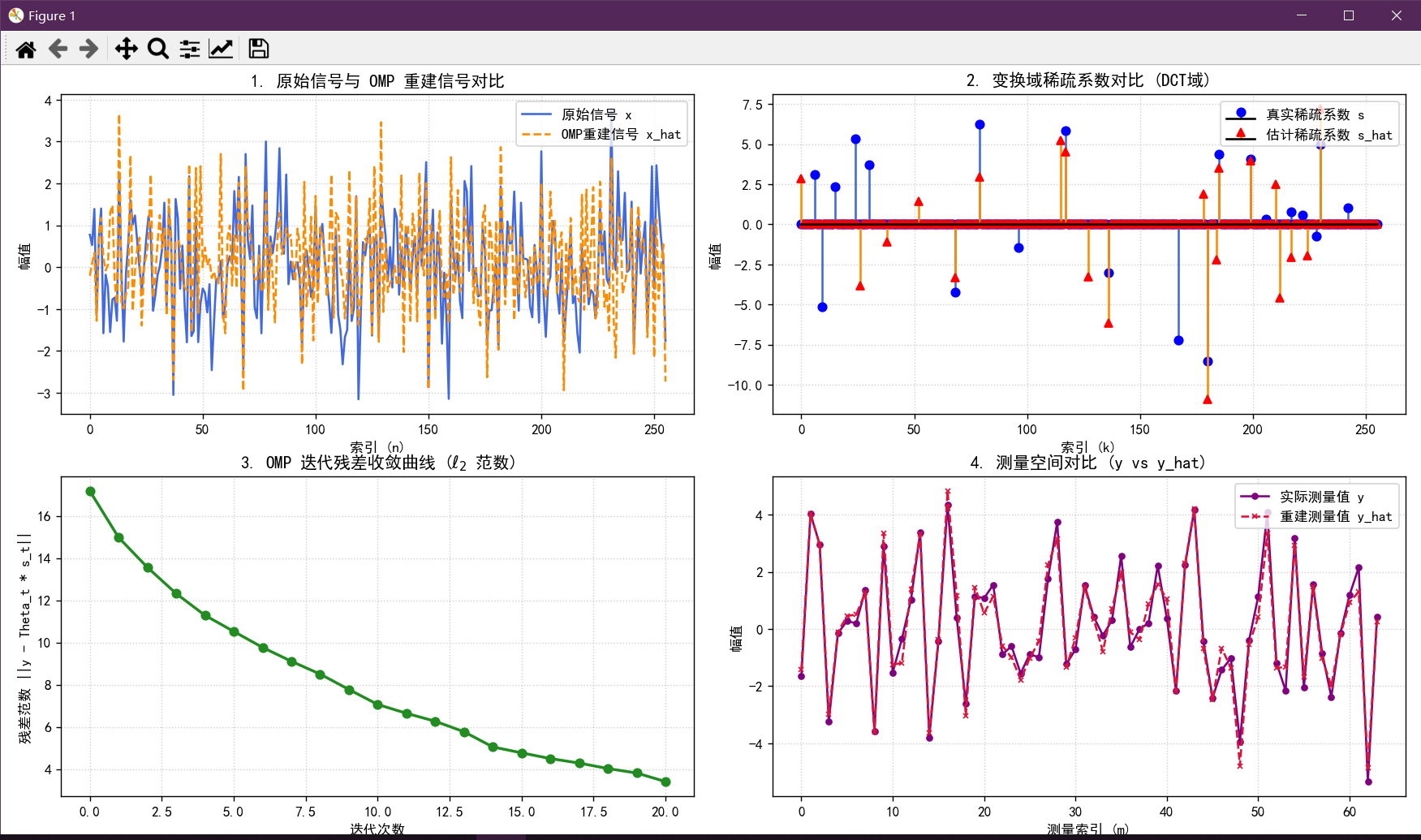Close the Figure 1 window
Image resolution: width=1421 pixels, height=840 pixels.
coord(1397,15)
